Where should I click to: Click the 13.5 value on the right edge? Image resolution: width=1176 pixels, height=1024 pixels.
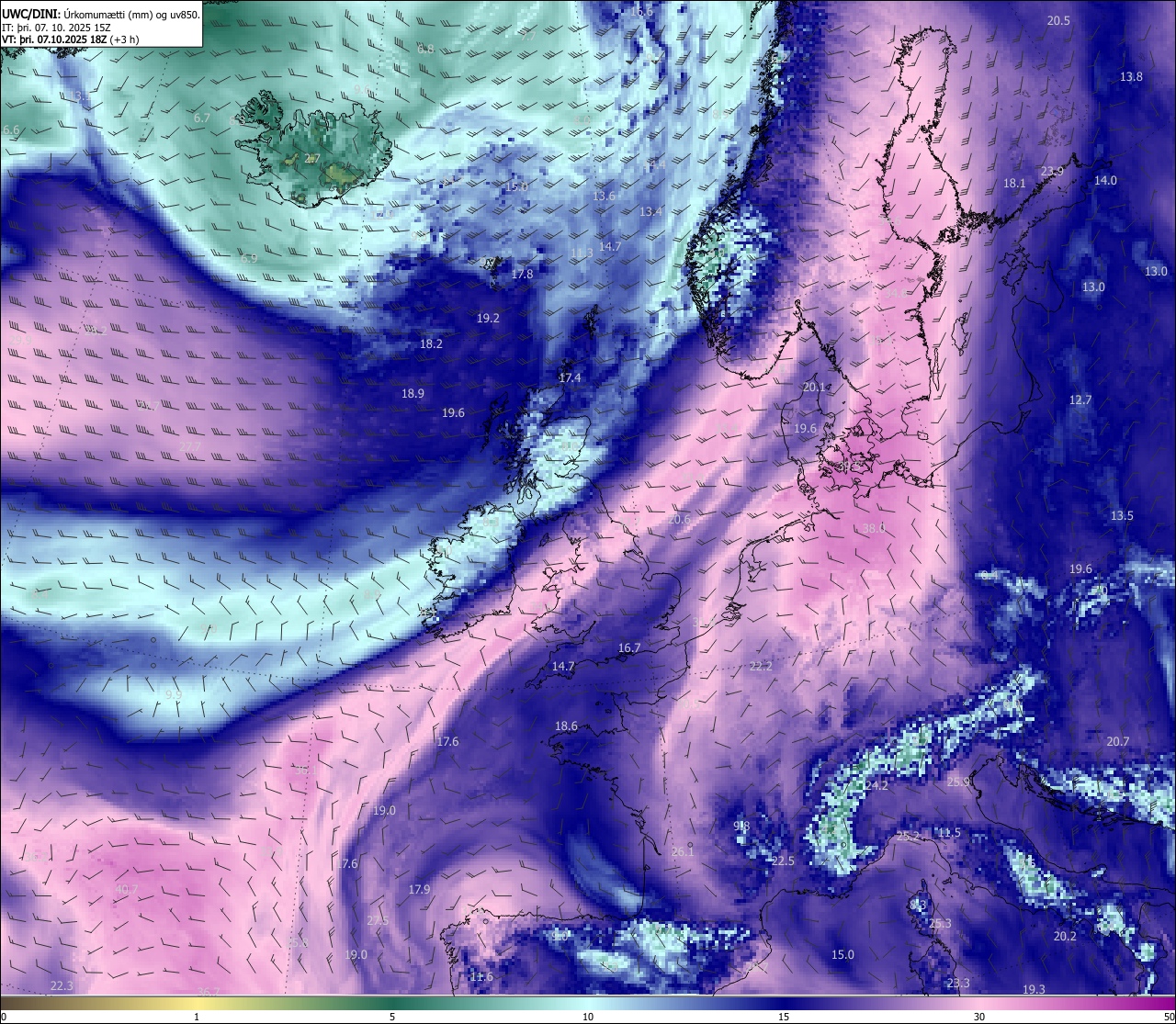1122,515
